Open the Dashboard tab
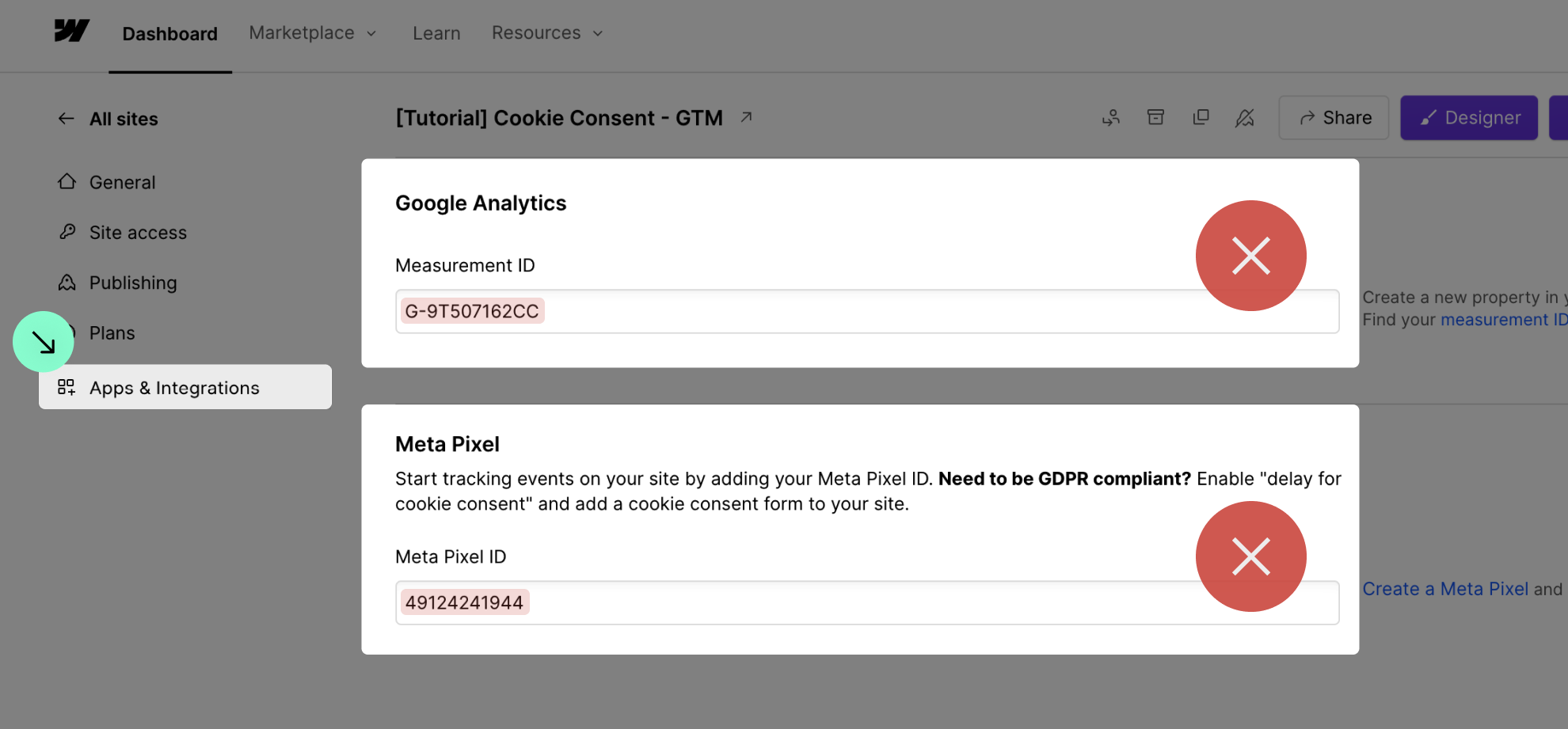1568x729 pixels. [169, 33]
